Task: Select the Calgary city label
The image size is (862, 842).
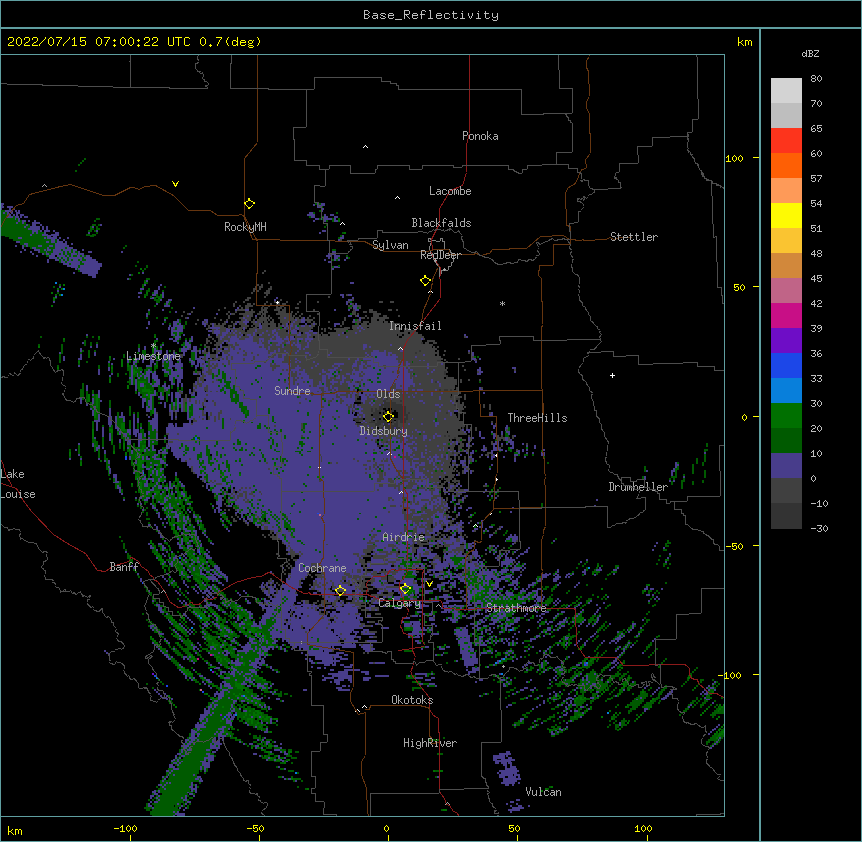Action: click(399, 603)
